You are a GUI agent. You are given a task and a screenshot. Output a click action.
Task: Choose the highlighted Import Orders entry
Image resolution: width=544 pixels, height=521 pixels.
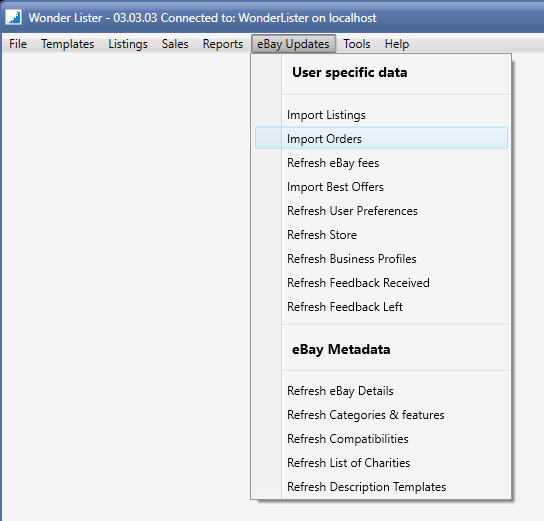381,138
